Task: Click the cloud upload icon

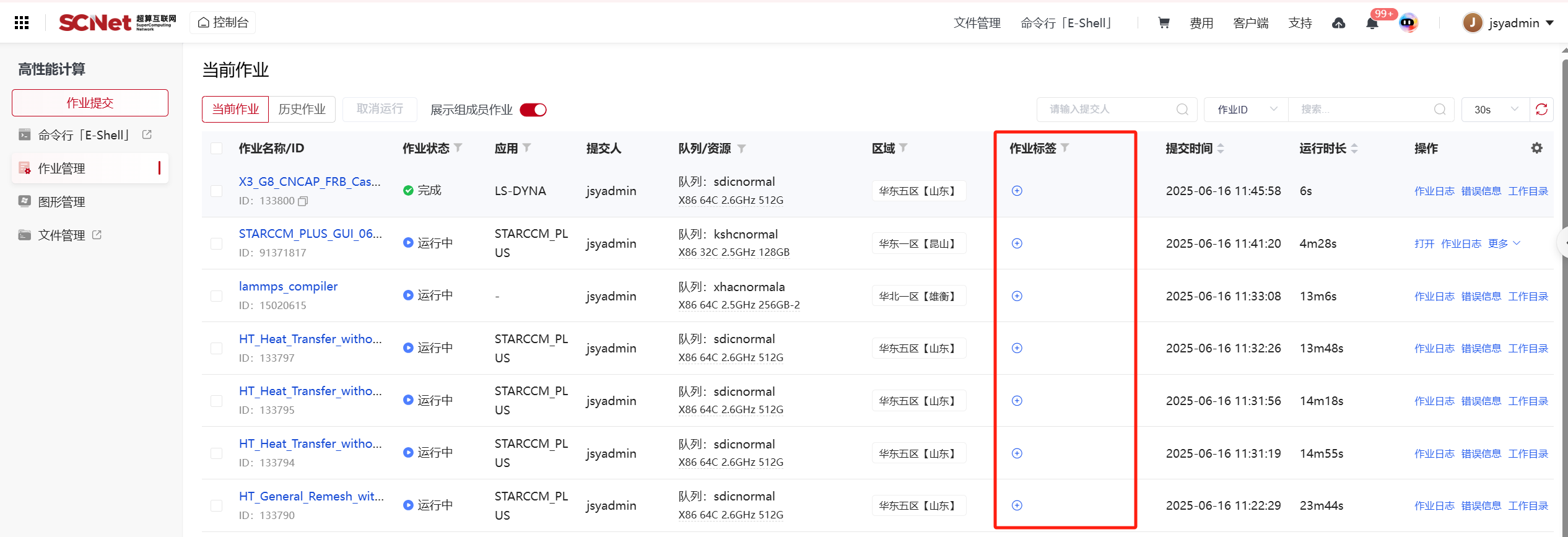Action: pos(1338,23)
